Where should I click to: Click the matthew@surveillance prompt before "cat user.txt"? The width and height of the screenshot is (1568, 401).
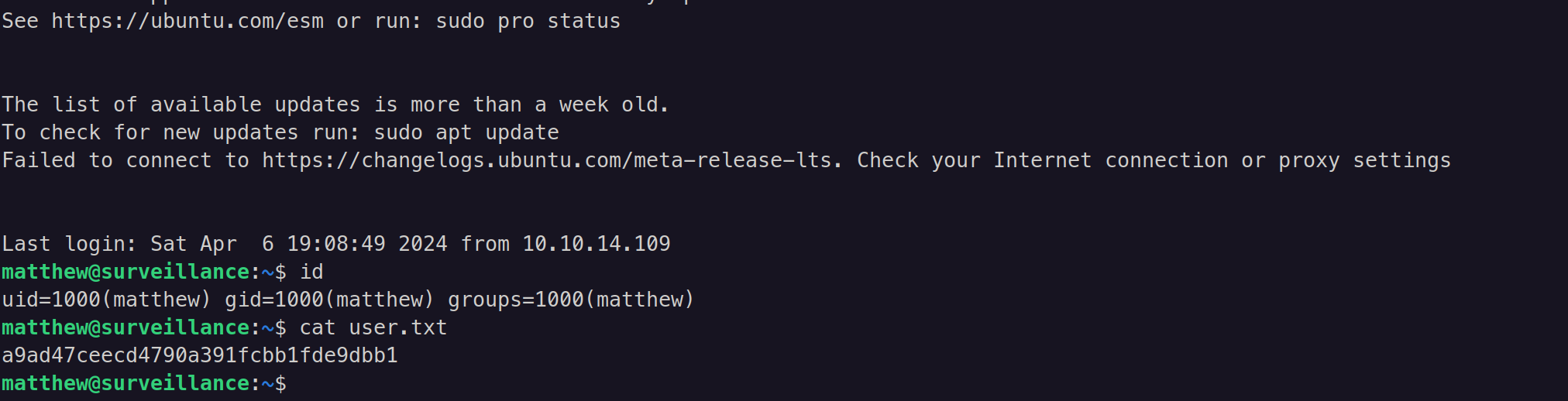pos(125,327)
